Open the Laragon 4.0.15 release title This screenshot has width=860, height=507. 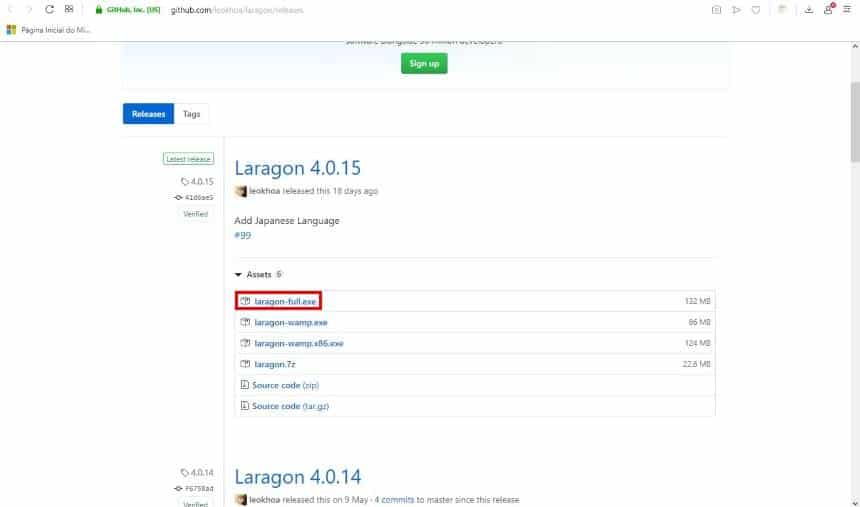coord(297,167)
